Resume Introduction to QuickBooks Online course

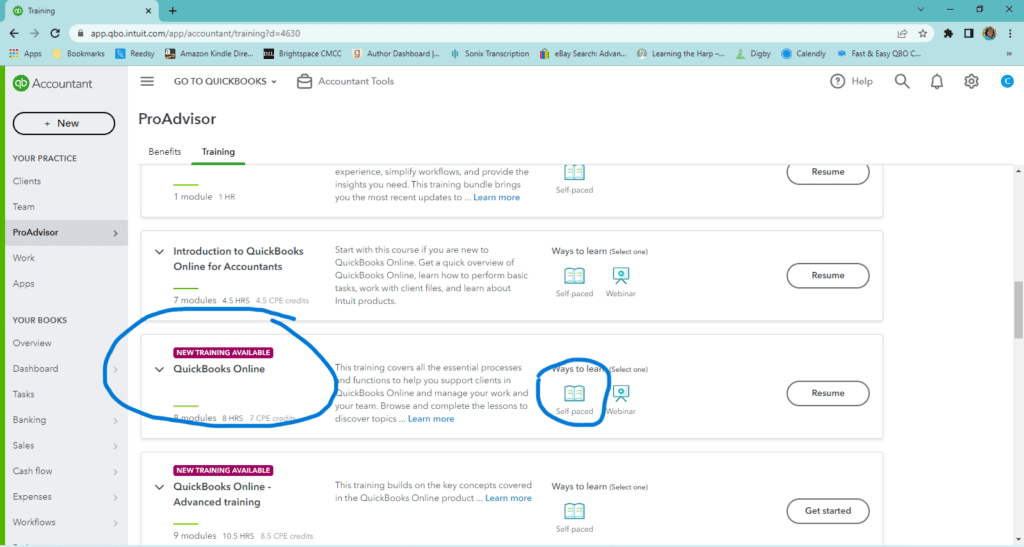tap(827, 275)
